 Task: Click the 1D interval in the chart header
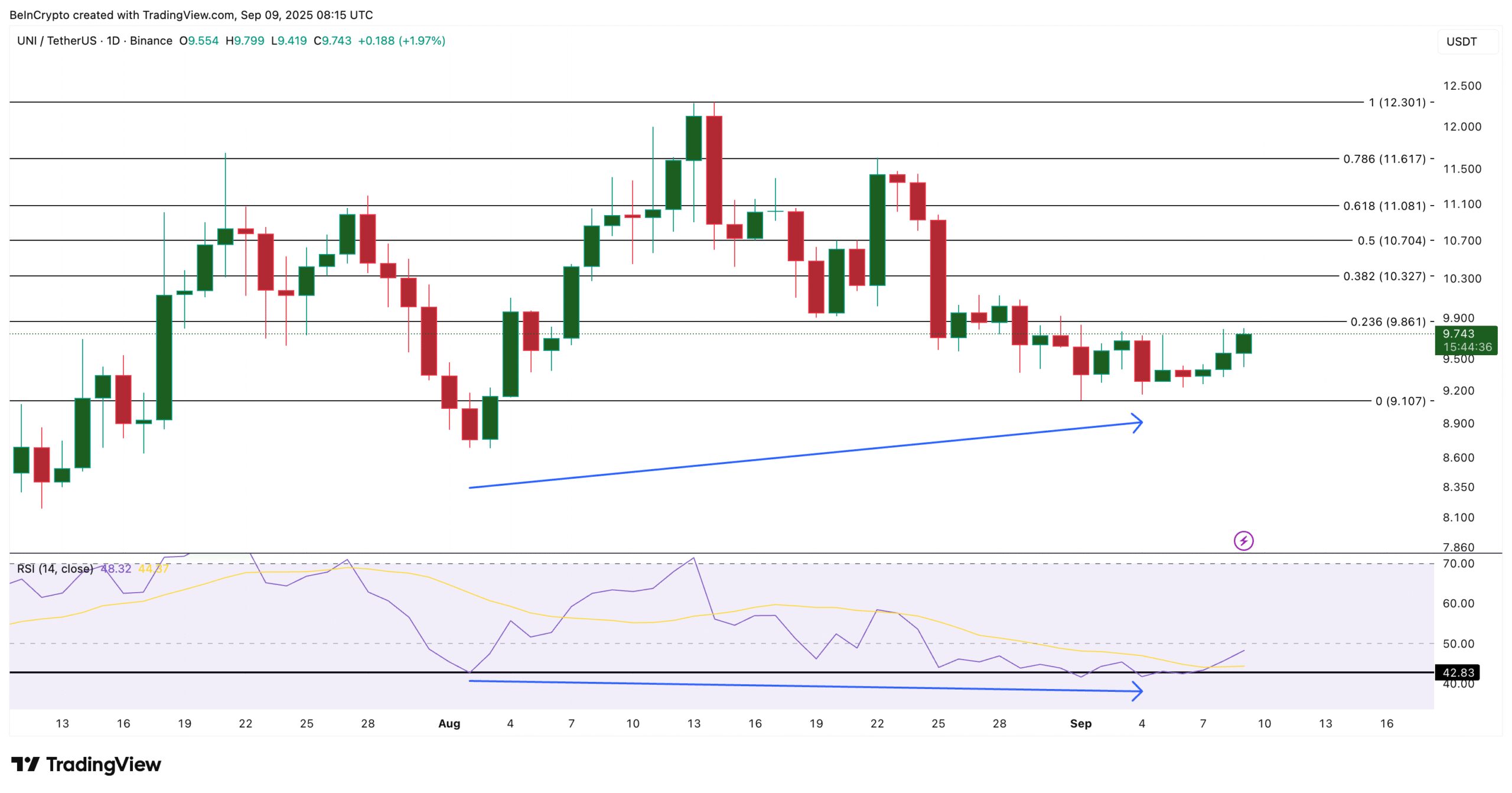click(113, 41)
